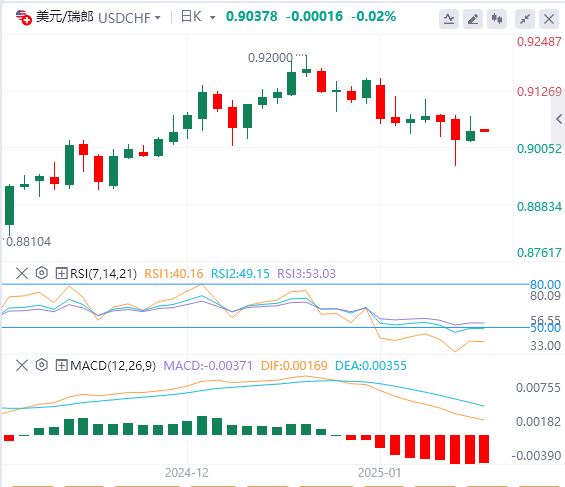Open the candlestick indicator settings icon

click(x=497, y=19)
